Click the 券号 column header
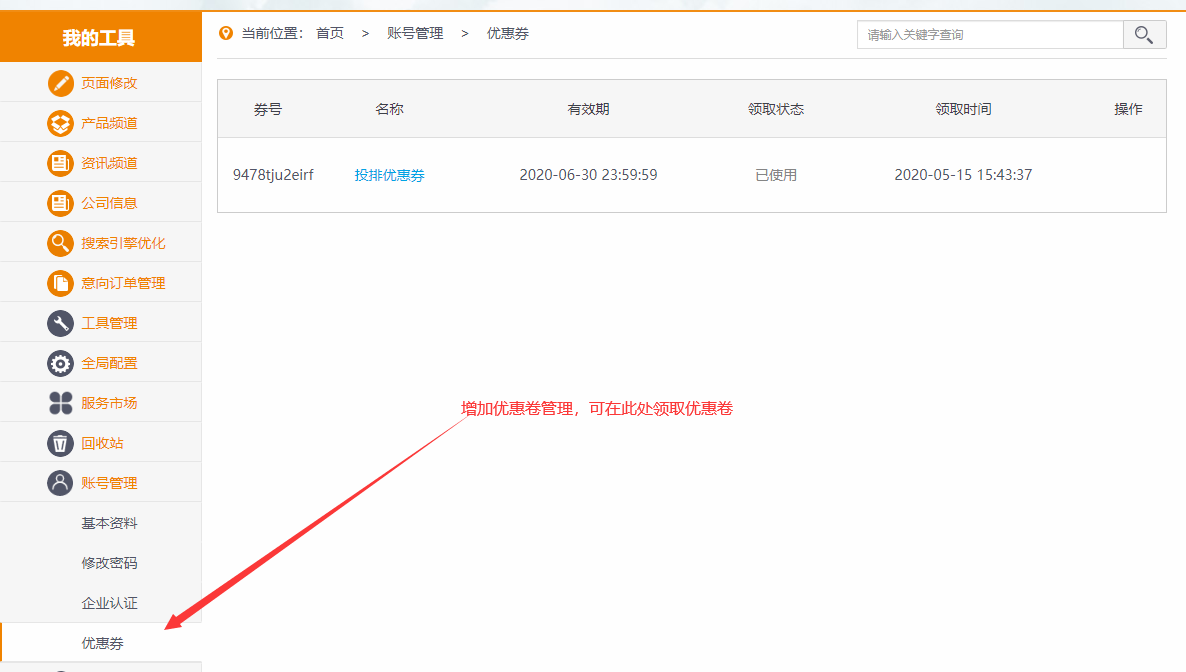 268,109
